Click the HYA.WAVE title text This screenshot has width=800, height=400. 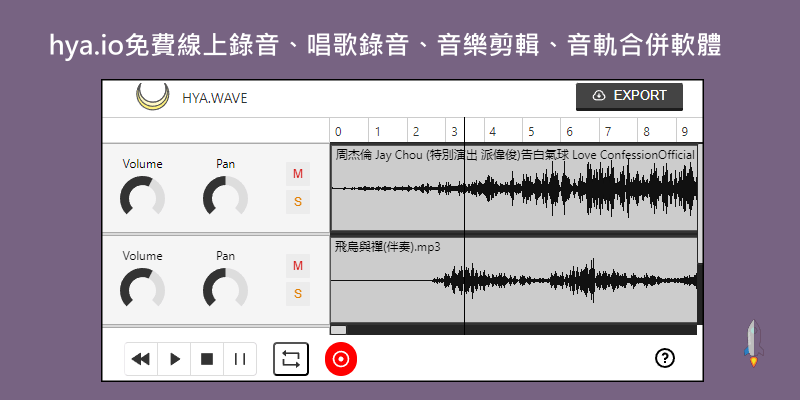(x=214, y=98)
